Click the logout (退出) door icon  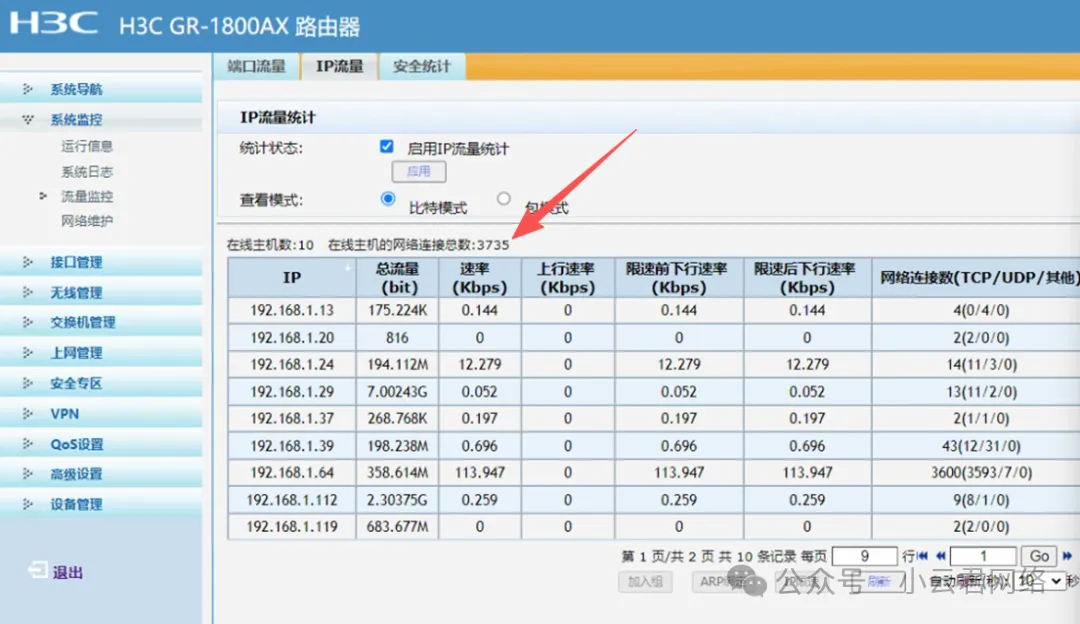[x=36, y=571]
